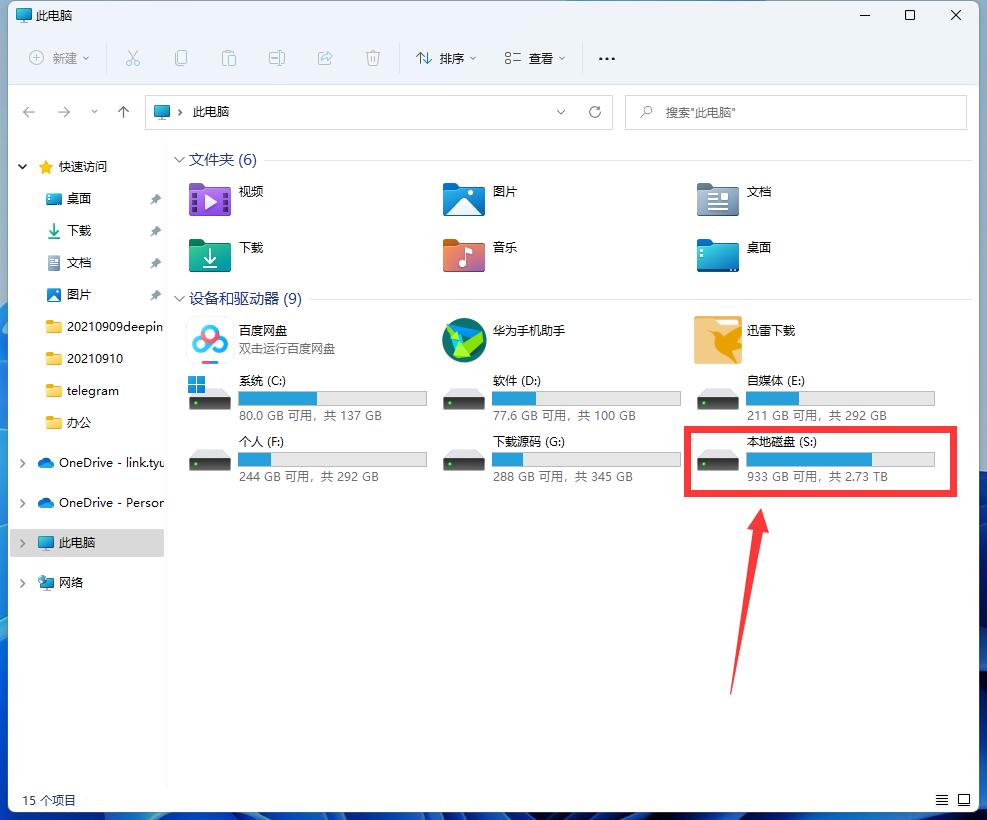This screenshot has width=987, height=820.
Task: Expand the Network (网络) tree node
Action: point(23,582)
